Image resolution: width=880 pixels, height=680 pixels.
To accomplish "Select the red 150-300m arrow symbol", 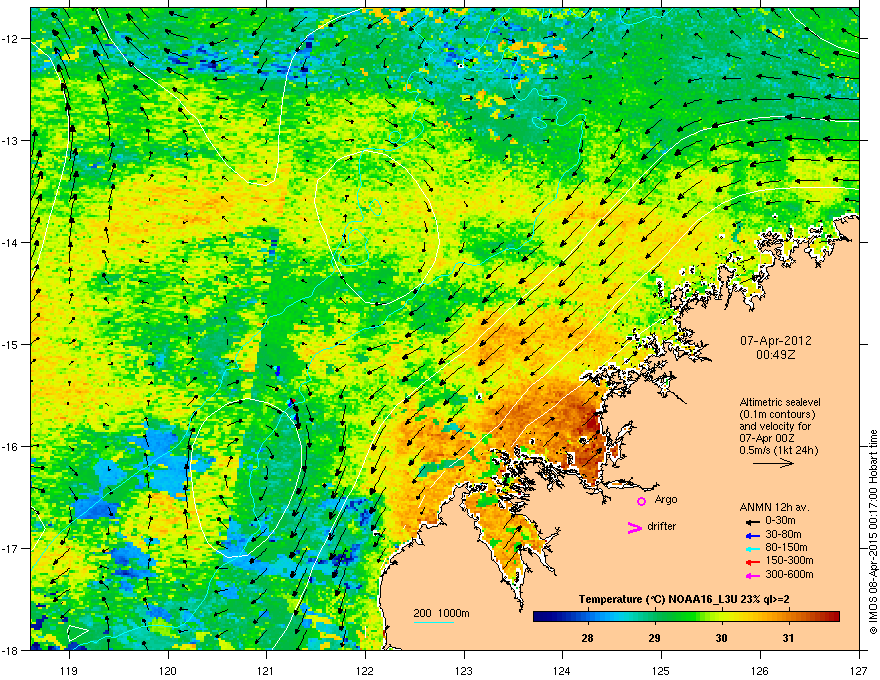I will 752,562.
